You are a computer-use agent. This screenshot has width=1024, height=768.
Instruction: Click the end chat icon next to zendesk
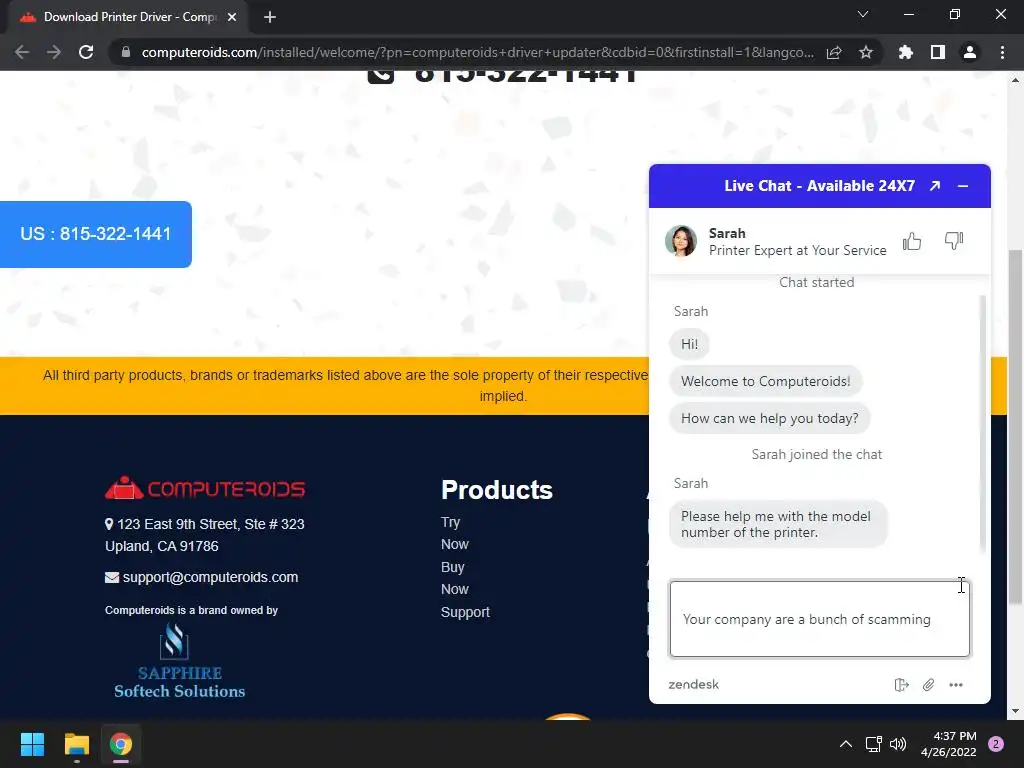pos(901,684)
